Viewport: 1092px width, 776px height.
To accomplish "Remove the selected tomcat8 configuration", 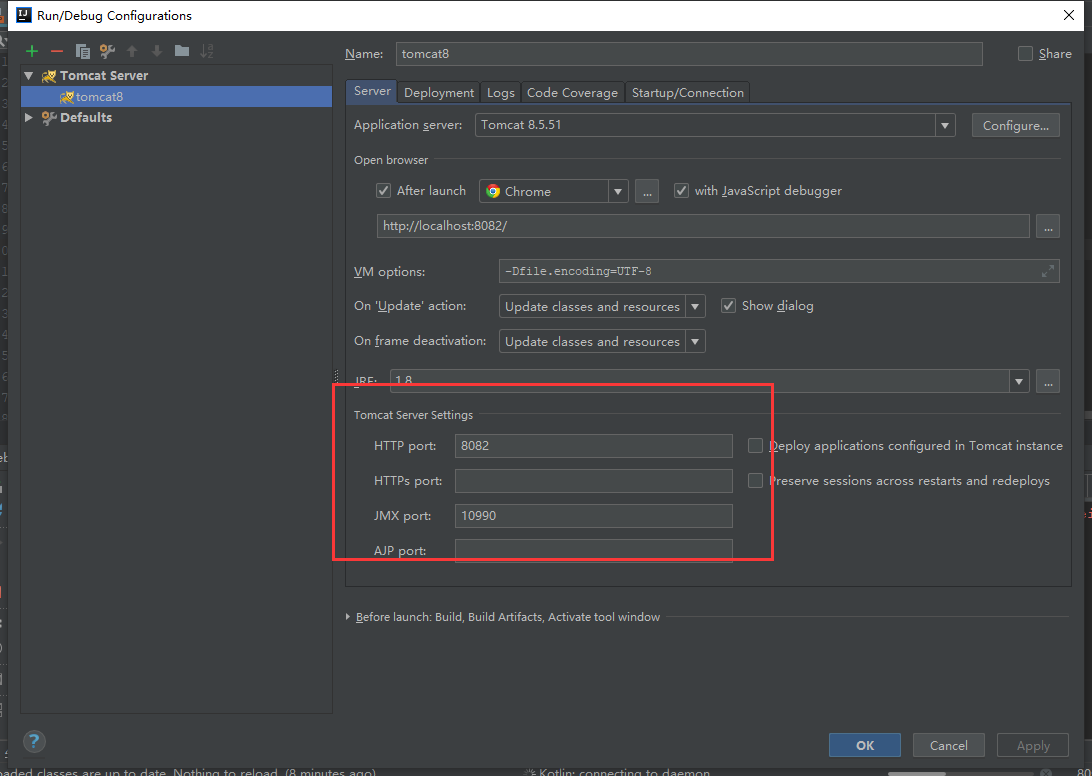I will [56, 51].
